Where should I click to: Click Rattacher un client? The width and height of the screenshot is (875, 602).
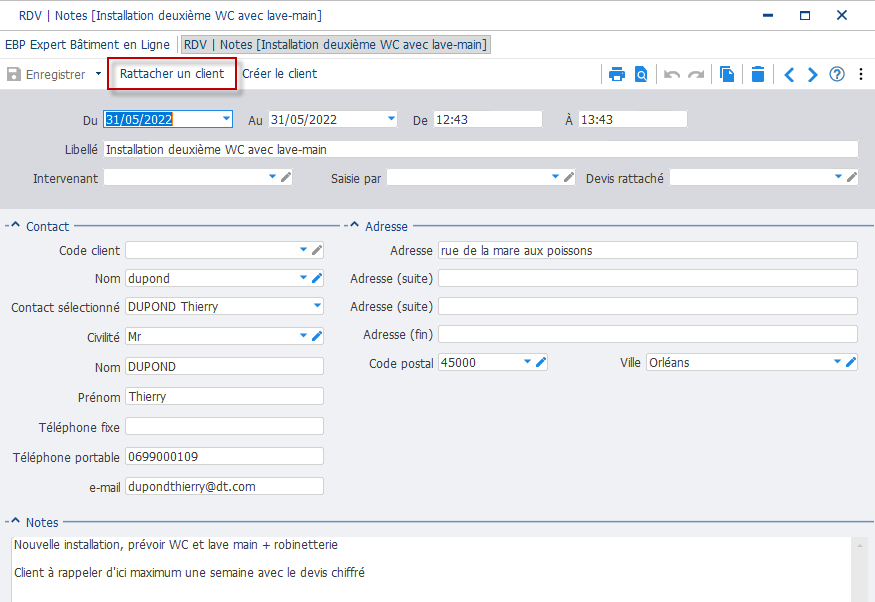172,74
